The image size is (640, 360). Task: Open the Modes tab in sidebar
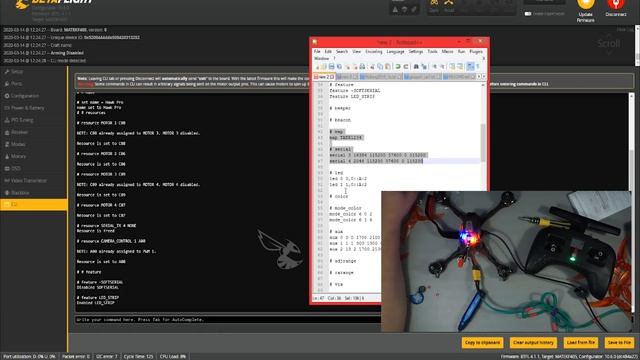33,144
